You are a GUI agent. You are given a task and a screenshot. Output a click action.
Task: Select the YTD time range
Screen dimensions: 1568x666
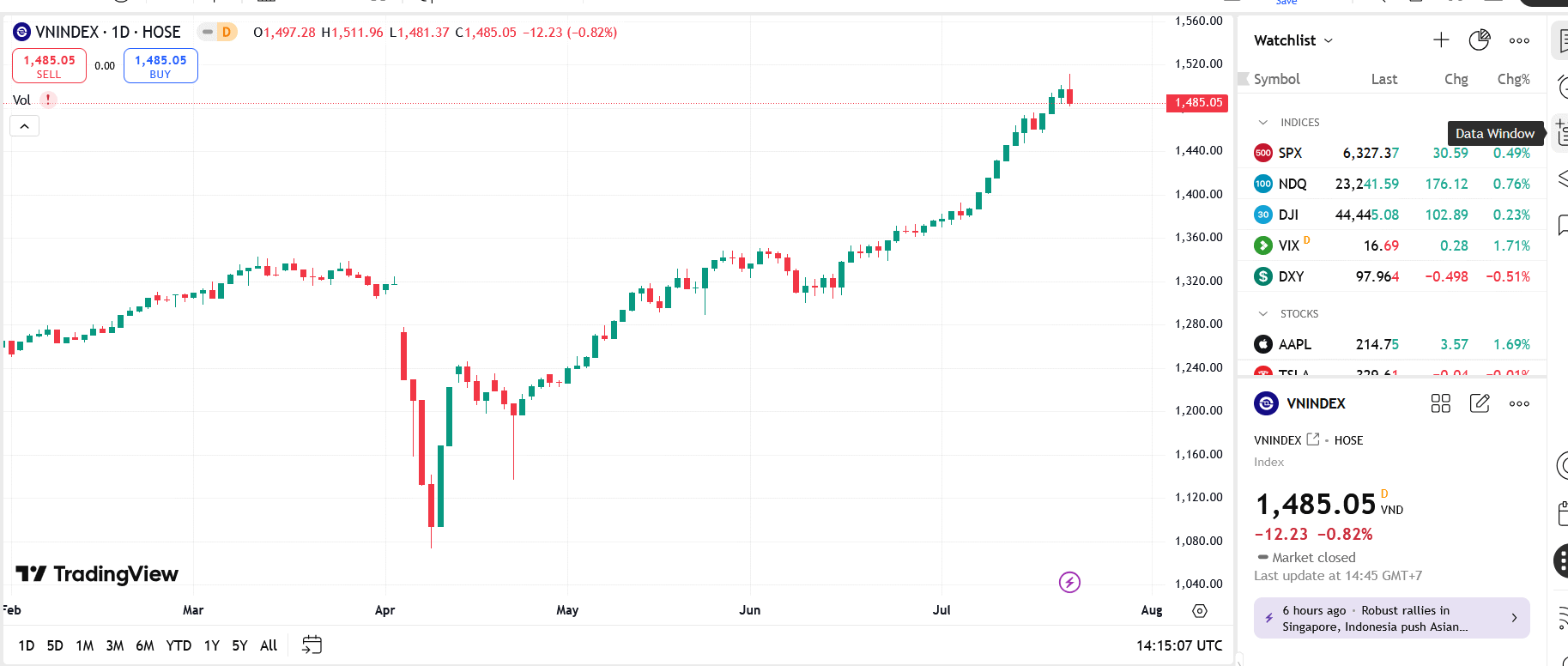pyautogui.click(x=179, y=645)
